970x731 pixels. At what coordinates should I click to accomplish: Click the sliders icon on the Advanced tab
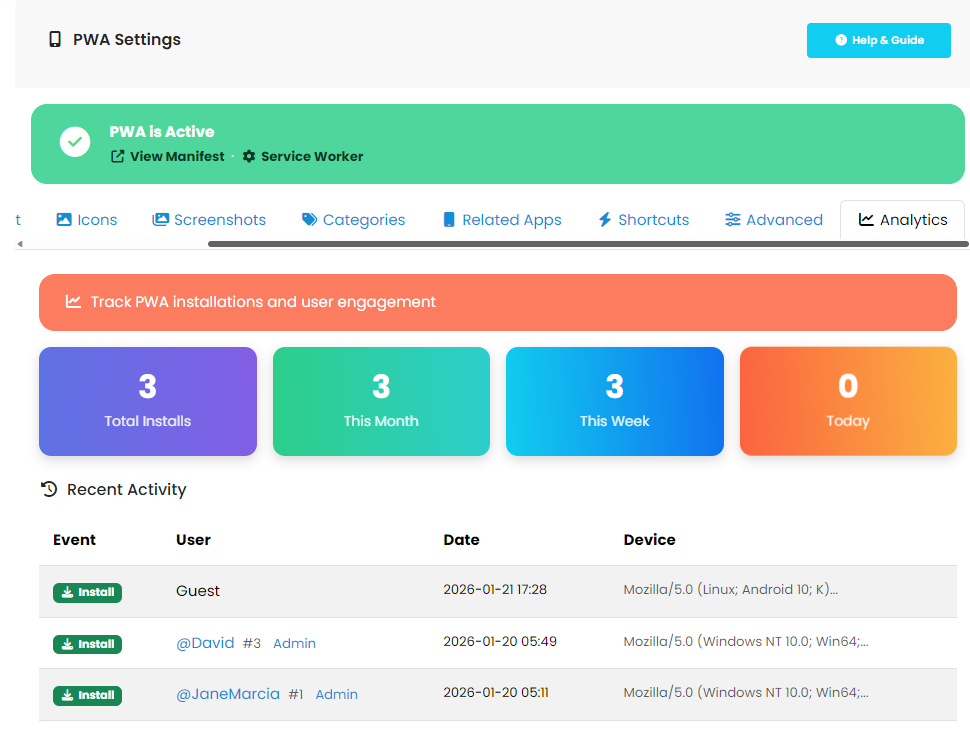[735, 219]
